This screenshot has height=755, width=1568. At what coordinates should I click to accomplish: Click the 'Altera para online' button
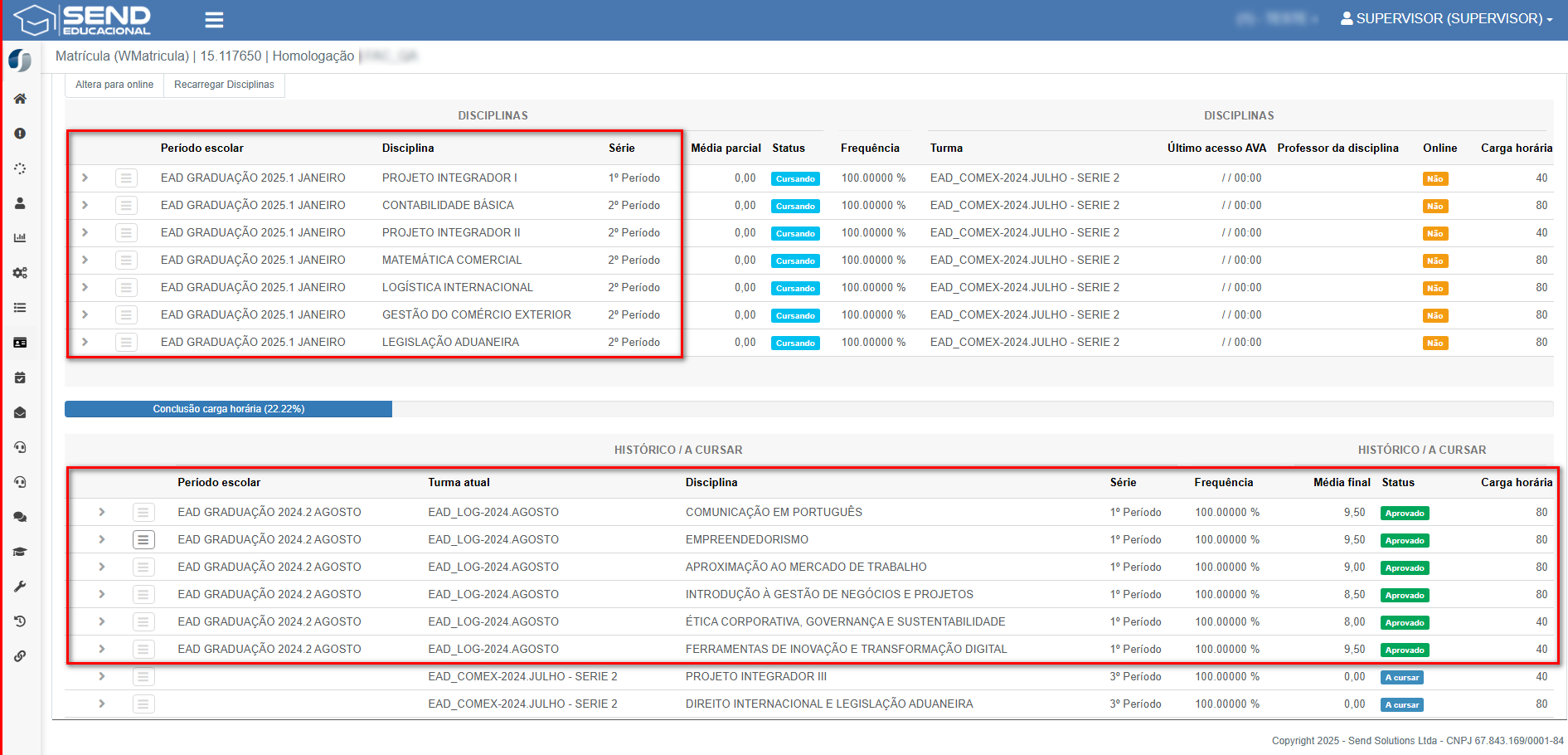coord(114,85)
